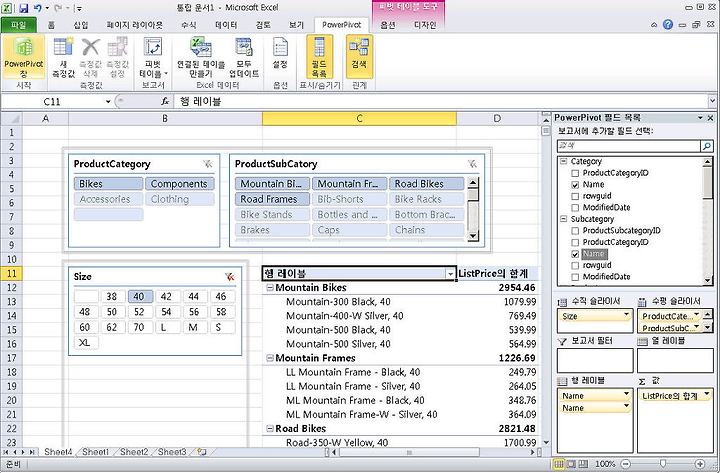Select column D header

pyautogui.click(x=497, y=118)
